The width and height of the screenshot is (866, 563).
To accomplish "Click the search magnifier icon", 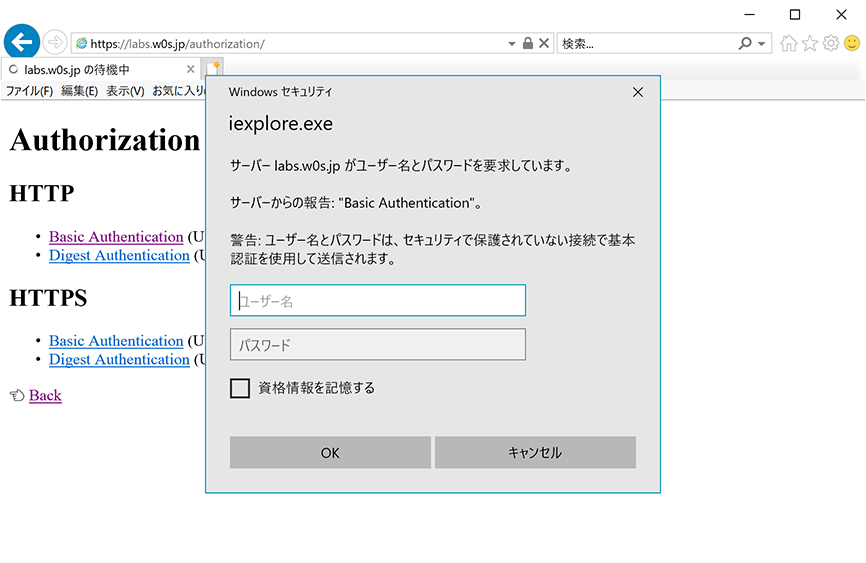I will point(745,44).
